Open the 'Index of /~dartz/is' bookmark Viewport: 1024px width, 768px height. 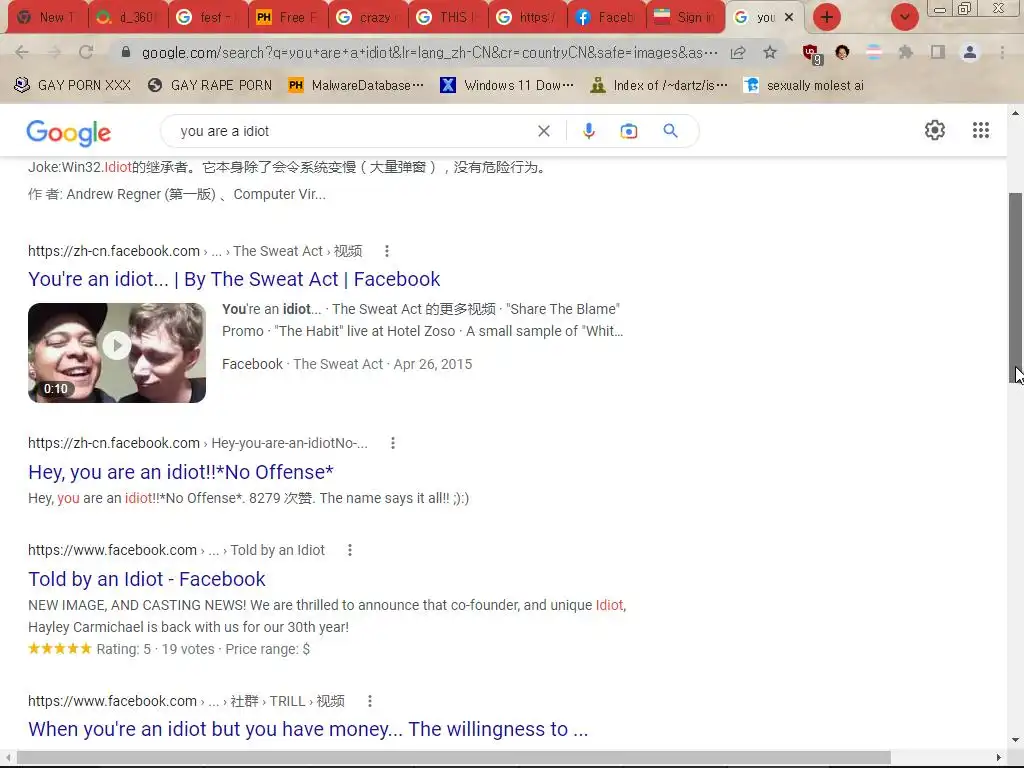[x=659, y=85]
